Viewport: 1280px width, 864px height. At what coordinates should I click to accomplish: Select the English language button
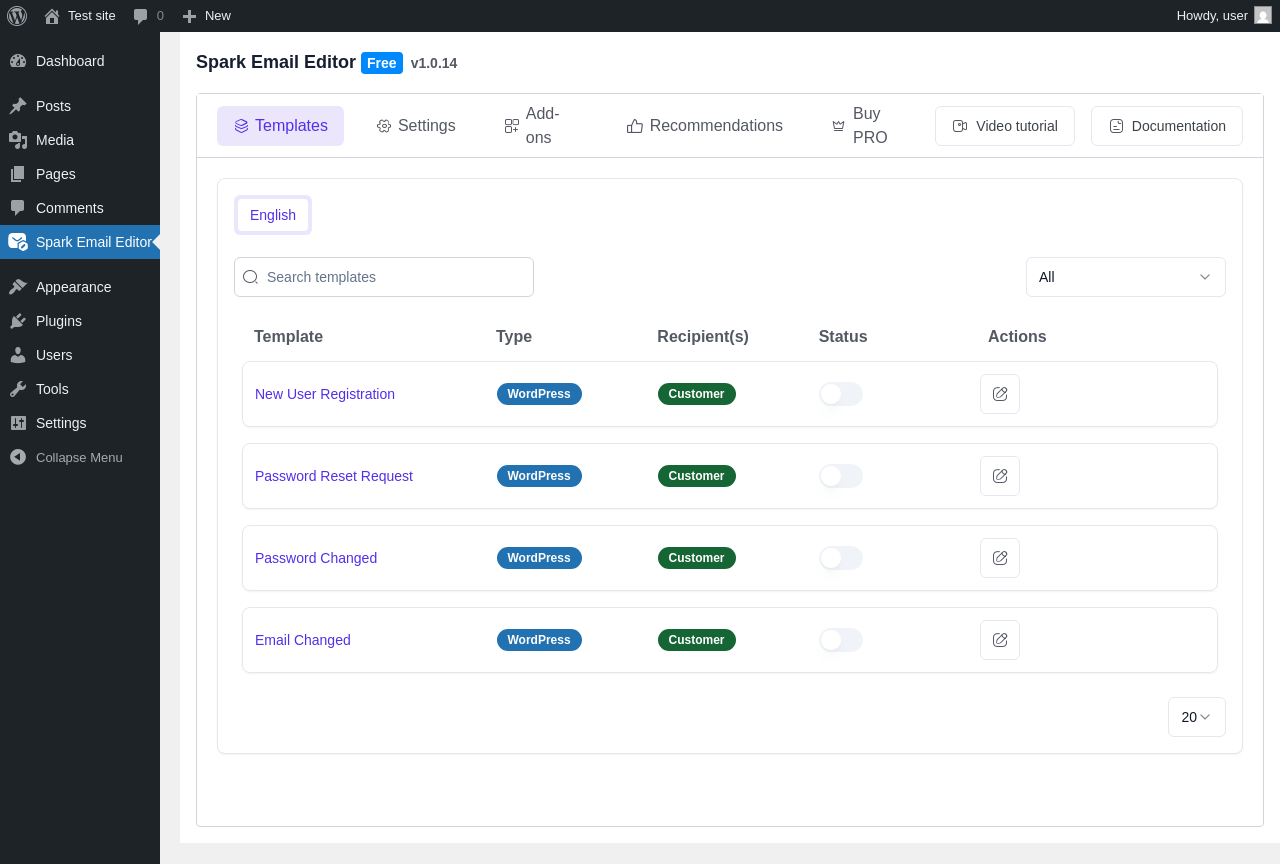tap(273, 215)
